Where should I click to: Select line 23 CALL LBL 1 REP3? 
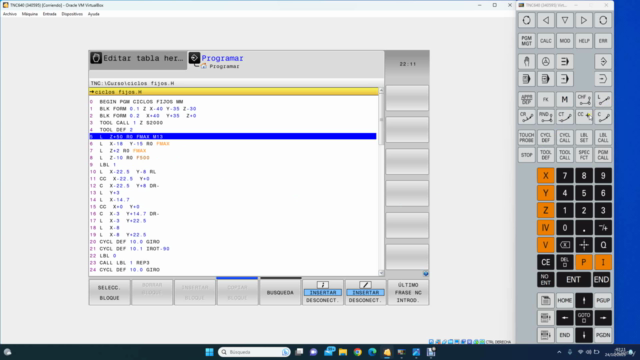click(x=233, y=263)
